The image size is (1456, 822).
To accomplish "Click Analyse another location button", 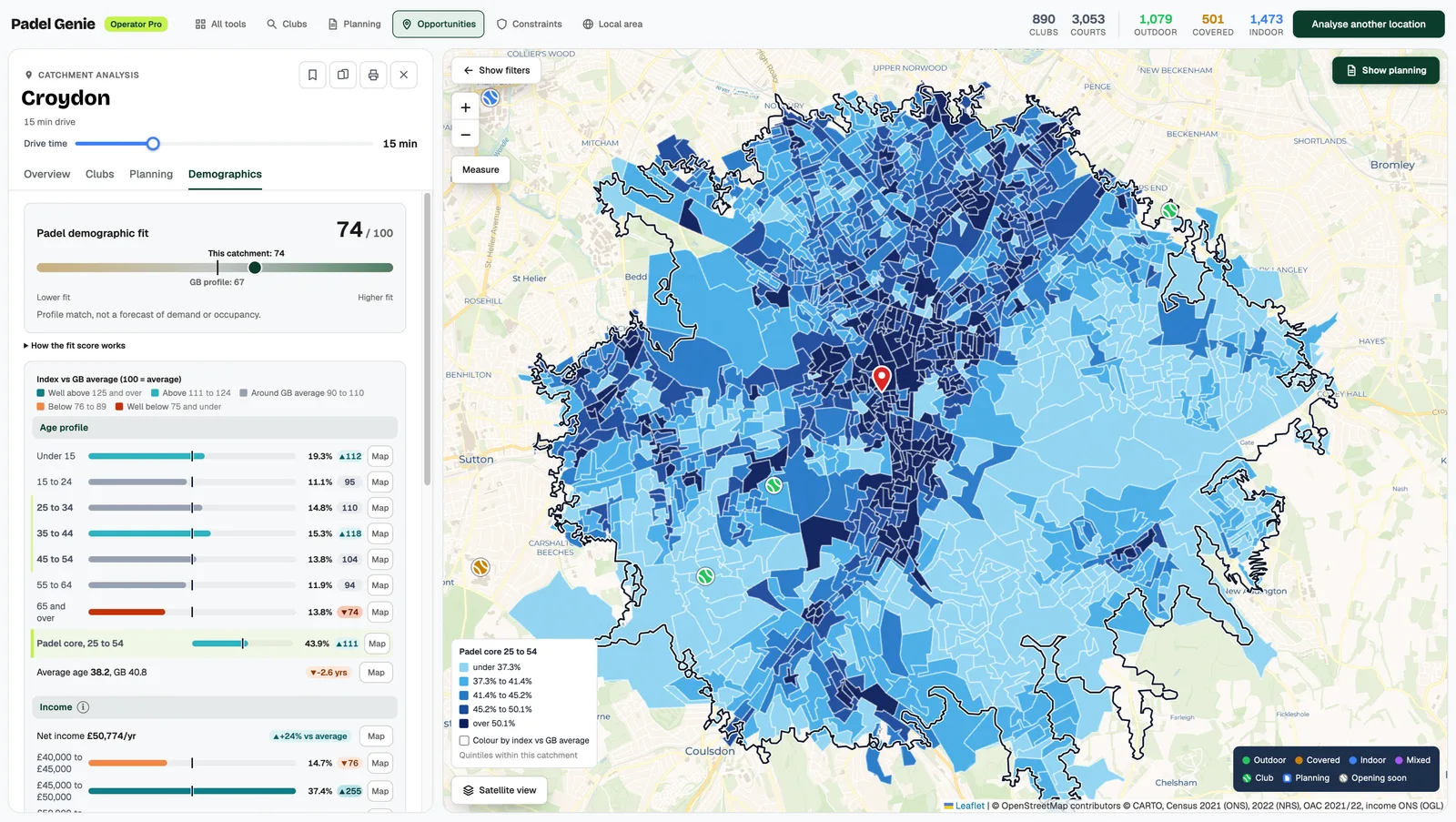I will tap(1368, 25).
